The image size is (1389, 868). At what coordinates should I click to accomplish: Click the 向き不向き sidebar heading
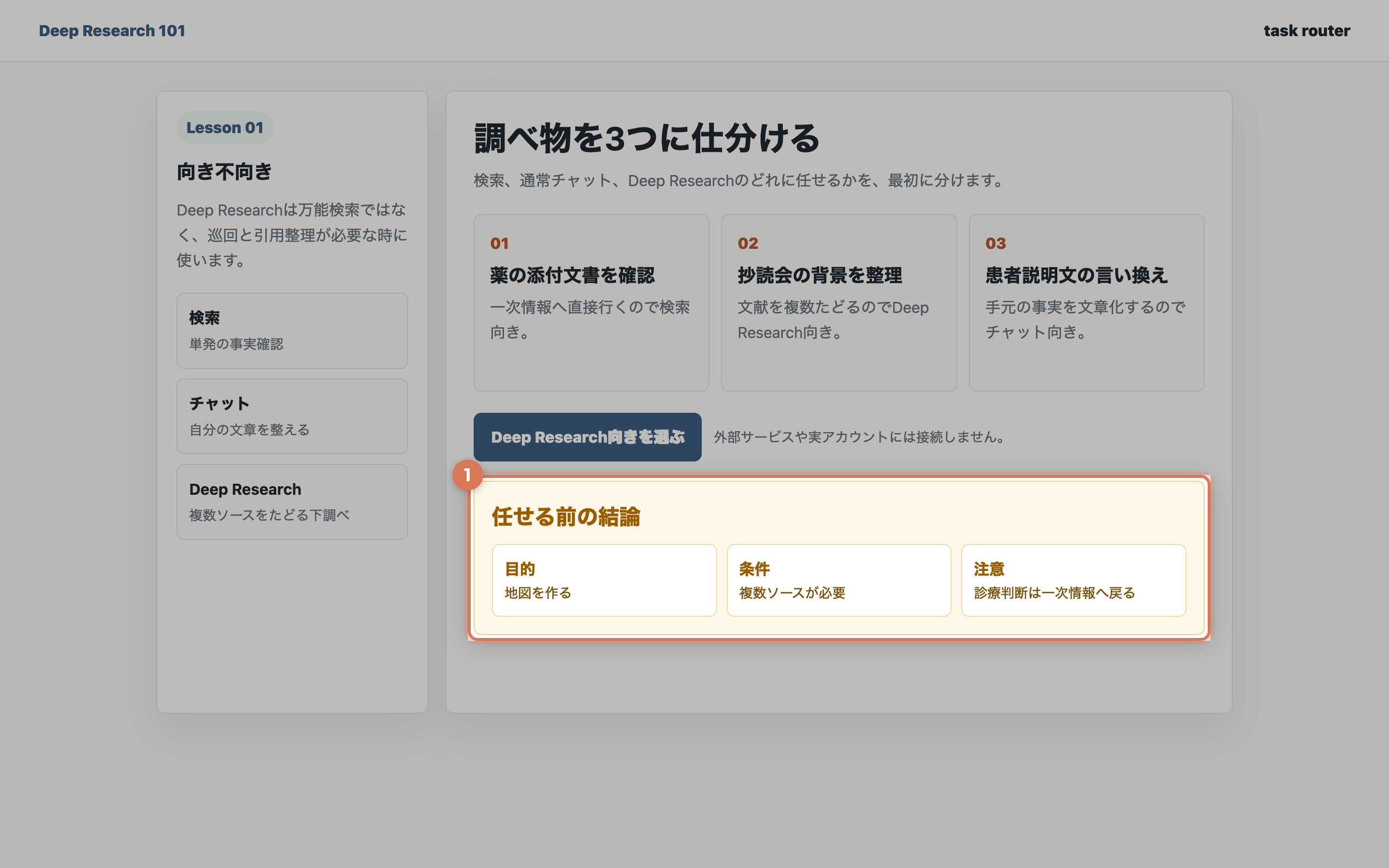point(224,171)
